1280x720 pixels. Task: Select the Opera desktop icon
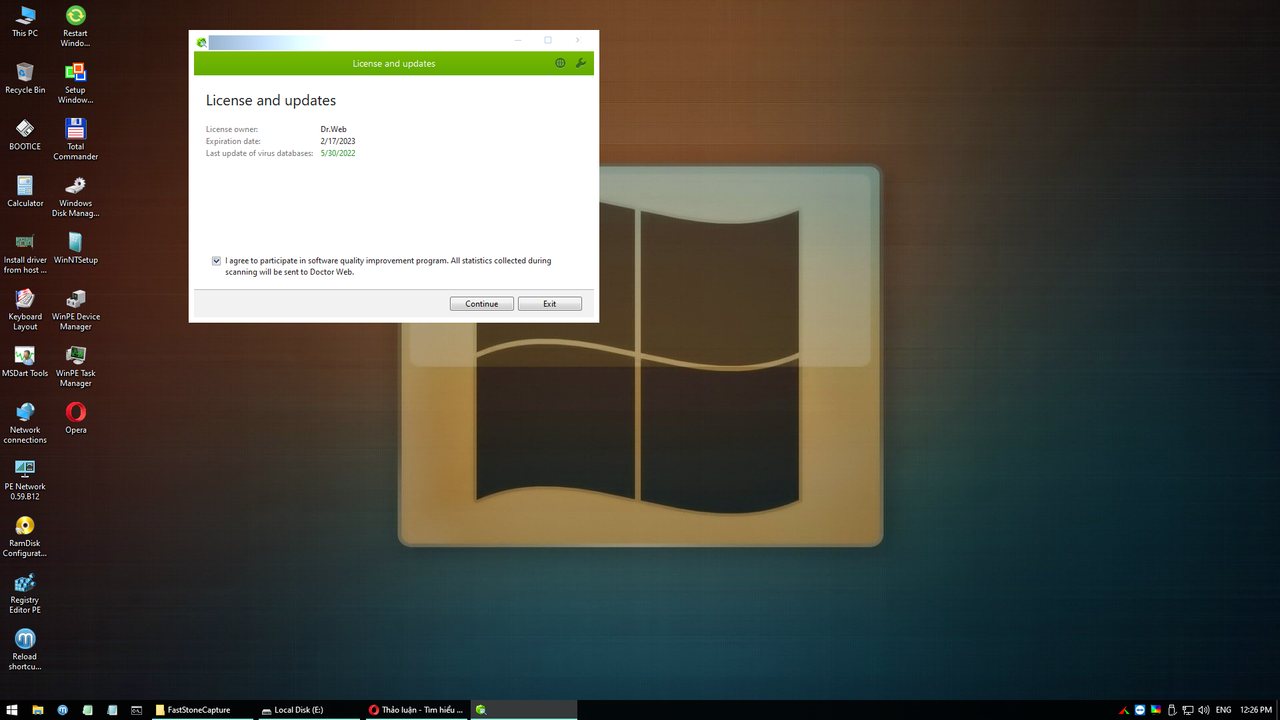coord(75,419)
